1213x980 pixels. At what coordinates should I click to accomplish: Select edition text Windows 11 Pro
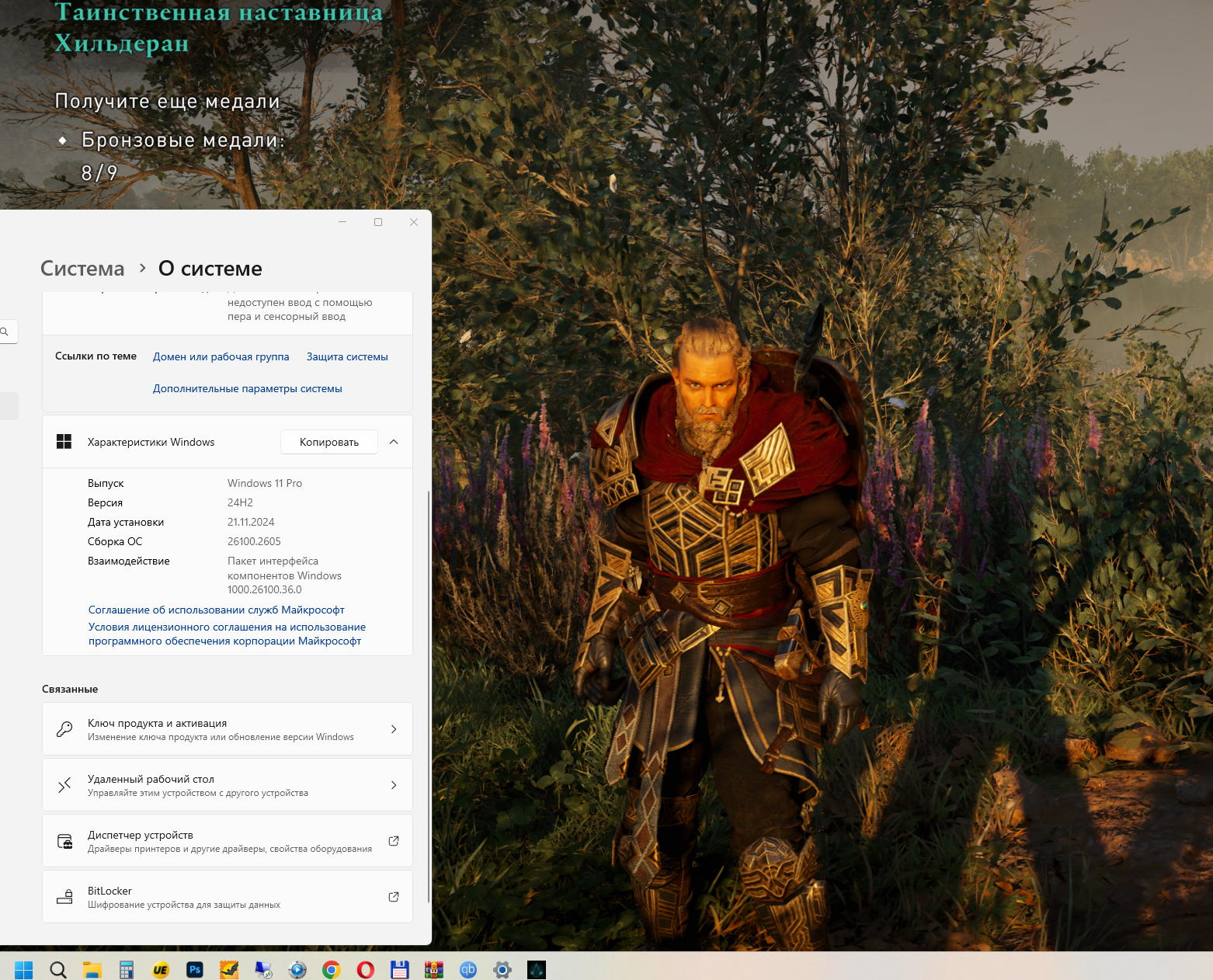(x=265, y=484)
